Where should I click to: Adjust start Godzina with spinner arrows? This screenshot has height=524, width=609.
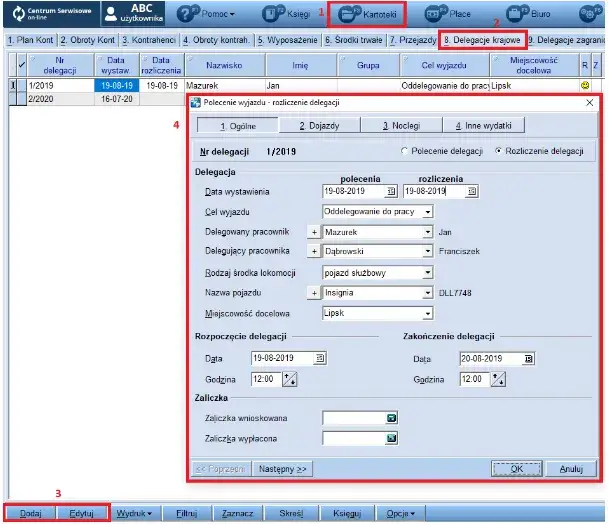pyautogui.click(x=290, y=379)
